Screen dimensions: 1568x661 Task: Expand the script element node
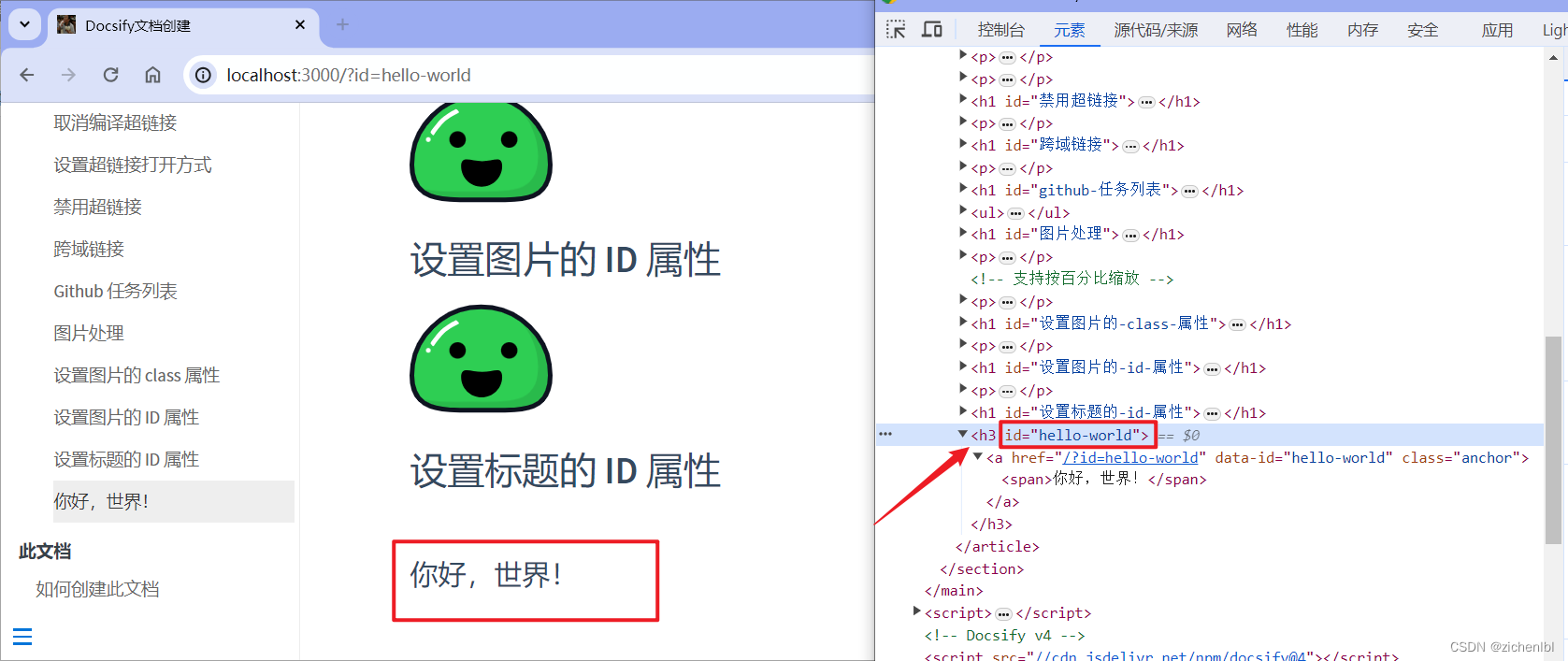pyautogui.click(x=917, y=611)
